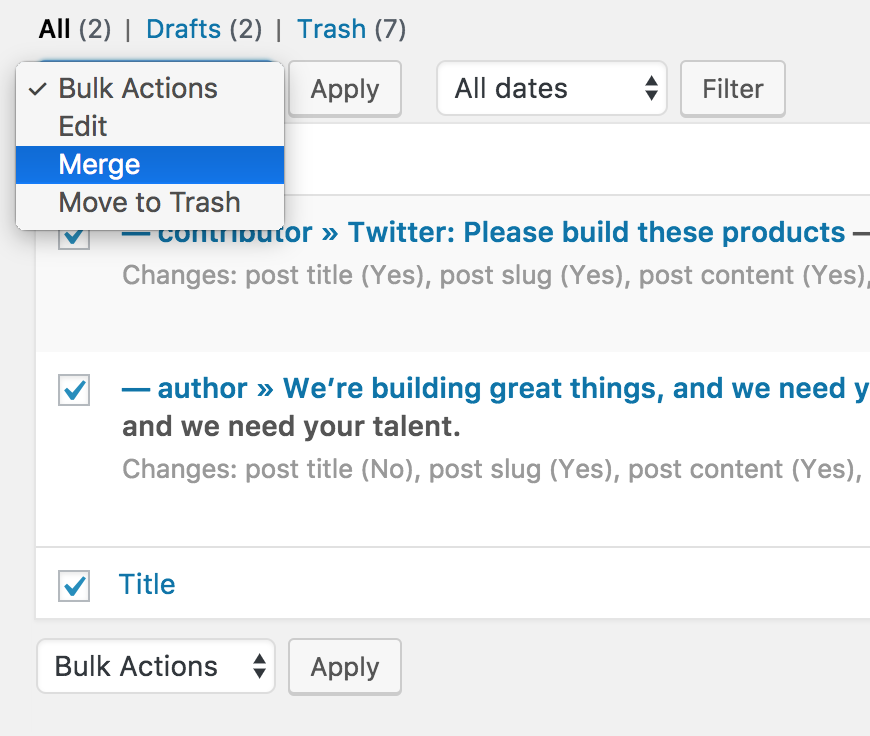
Task: Open the Drafts filter link
Action: 184,29
